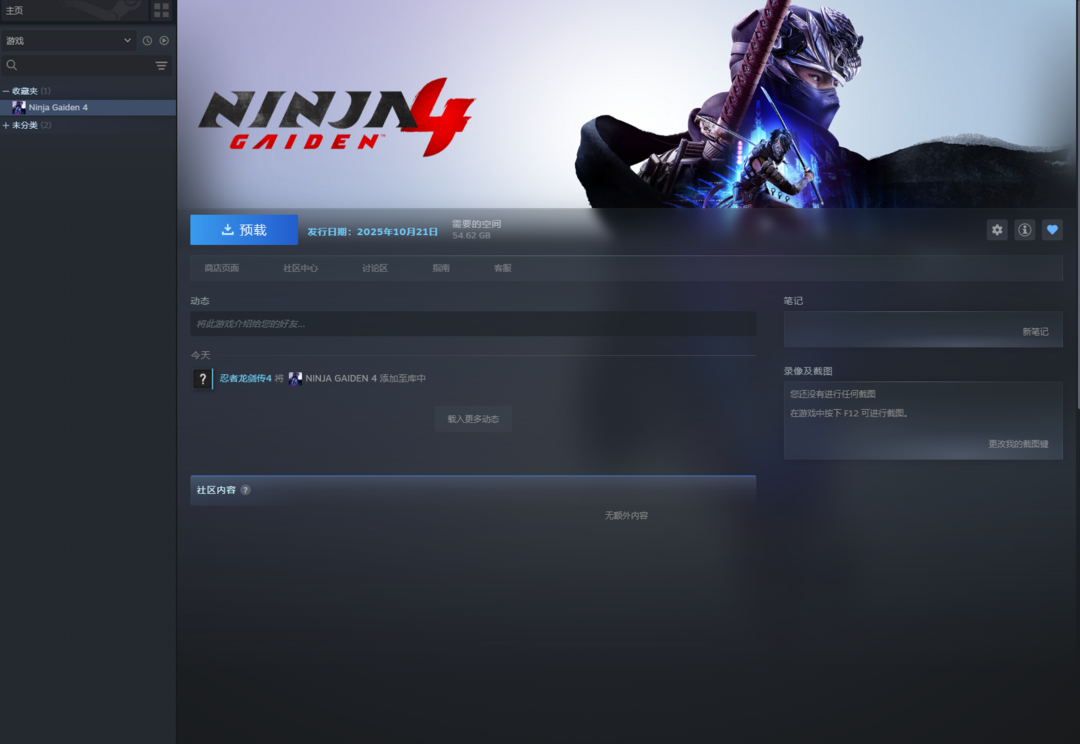Collapse the 收藏夹 category

pyautogui.click(x=6, y=91)
